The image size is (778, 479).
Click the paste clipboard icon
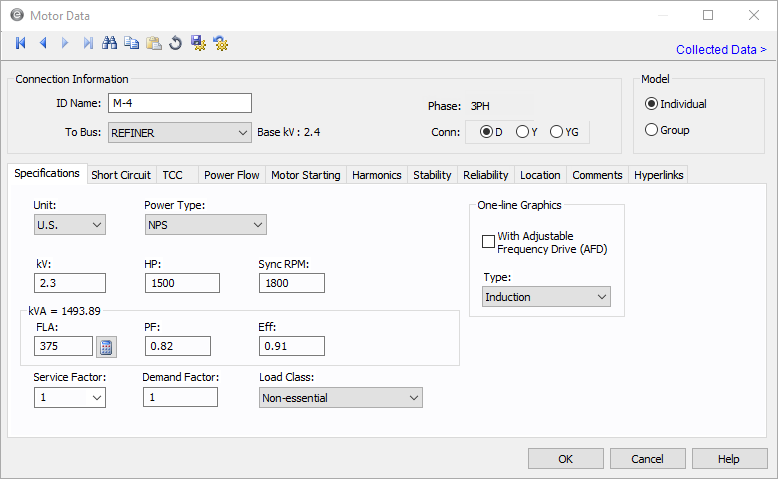(153, 43)
